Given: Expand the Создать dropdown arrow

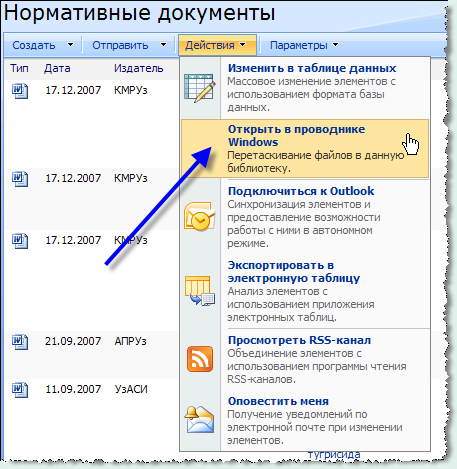Looking at the screenshot, I should (x=70, y=45).
